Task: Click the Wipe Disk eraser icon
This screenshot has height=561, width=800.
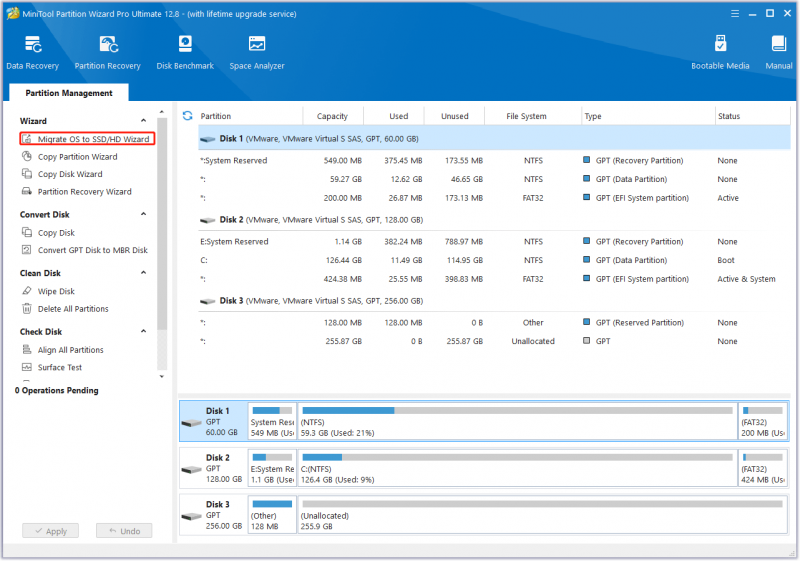Action: (x=27, y=291)
